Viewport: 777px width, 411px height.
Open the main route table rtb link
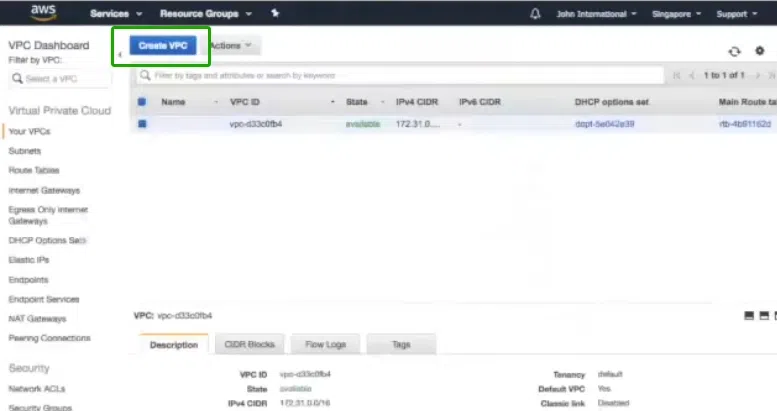[745, 124]
